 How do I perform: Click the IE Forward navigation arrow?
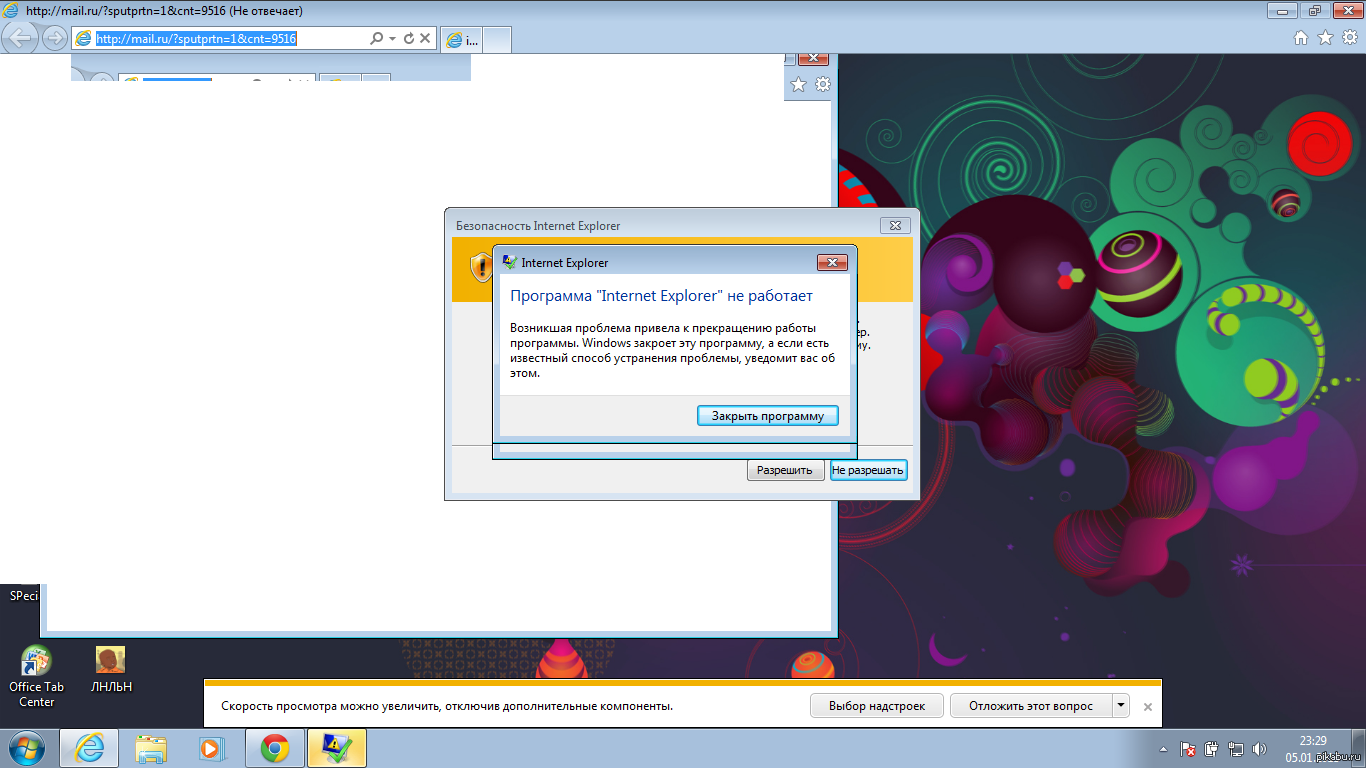click(x=54, y=38)
